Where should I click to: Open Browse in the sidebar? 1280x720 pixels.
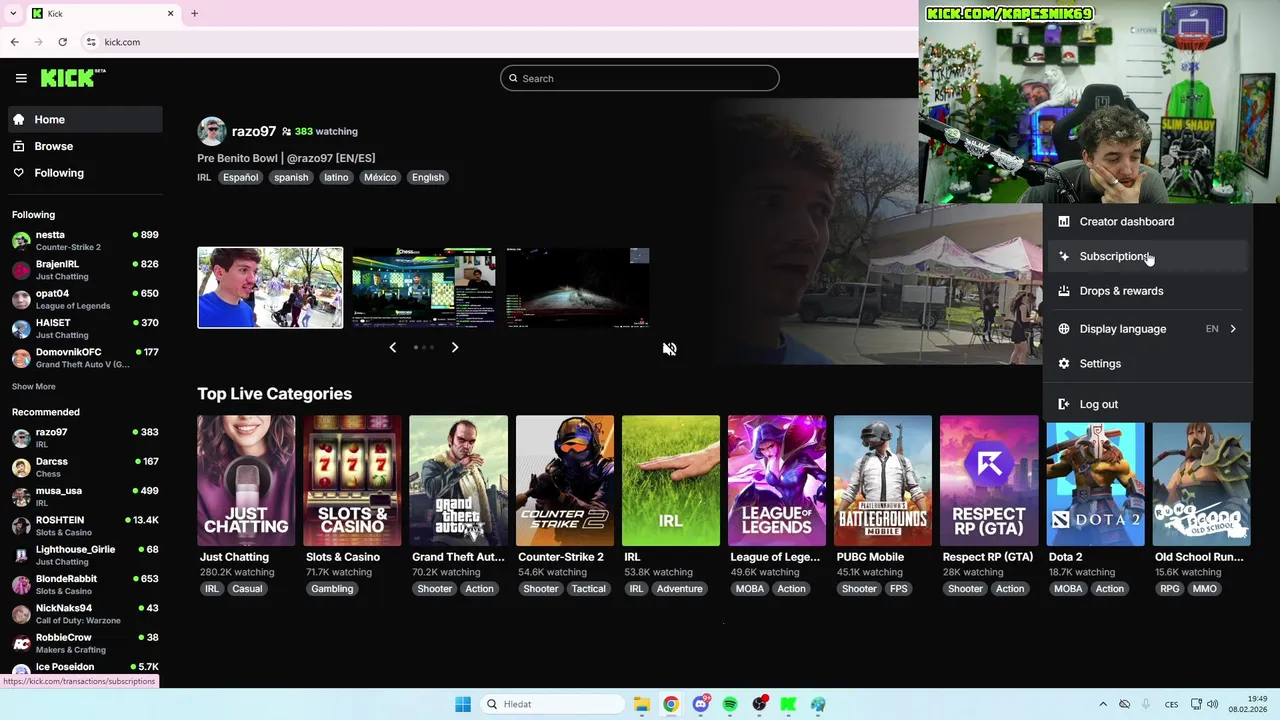[85, 146]
